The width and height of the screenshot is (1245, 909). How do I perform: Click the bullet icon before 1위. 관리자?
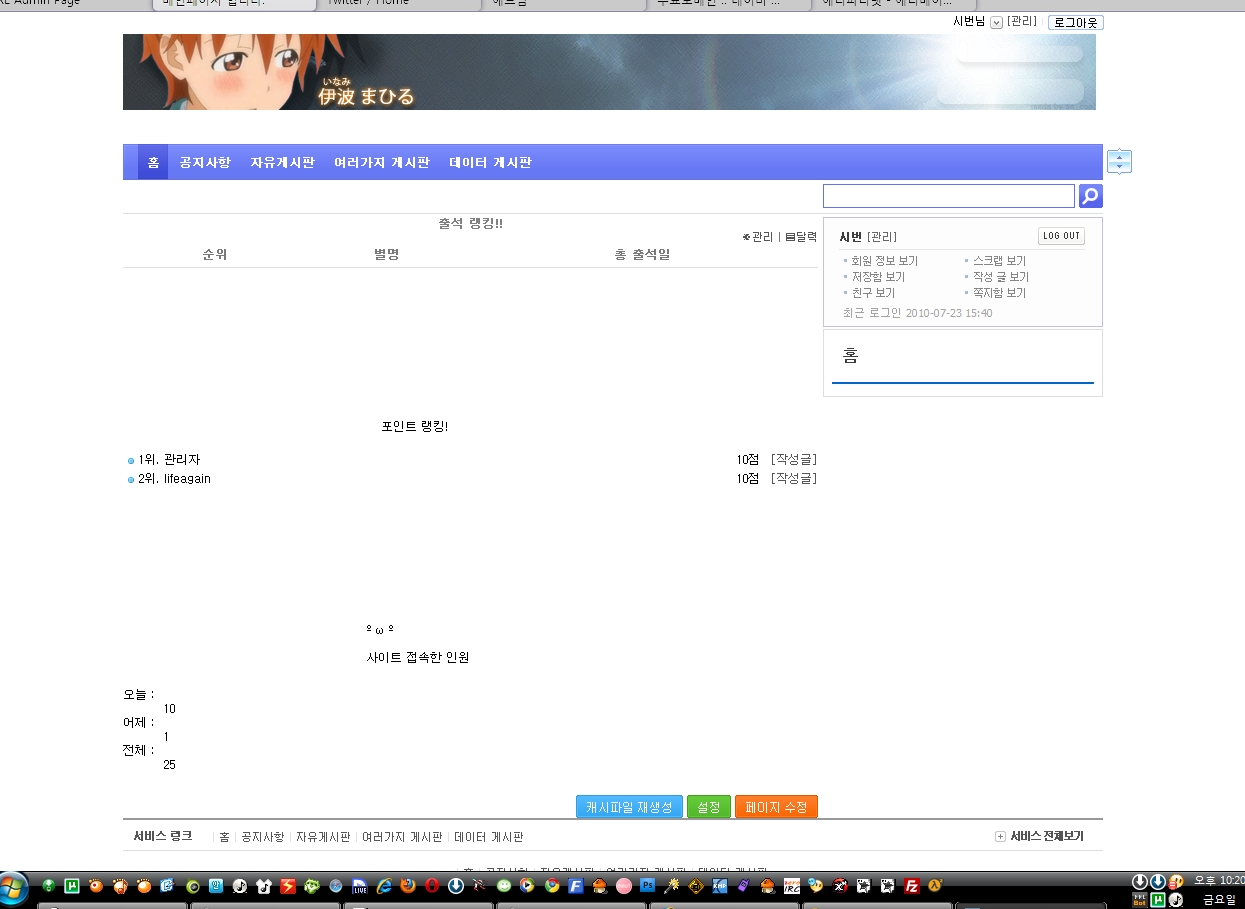click(130, 460)
